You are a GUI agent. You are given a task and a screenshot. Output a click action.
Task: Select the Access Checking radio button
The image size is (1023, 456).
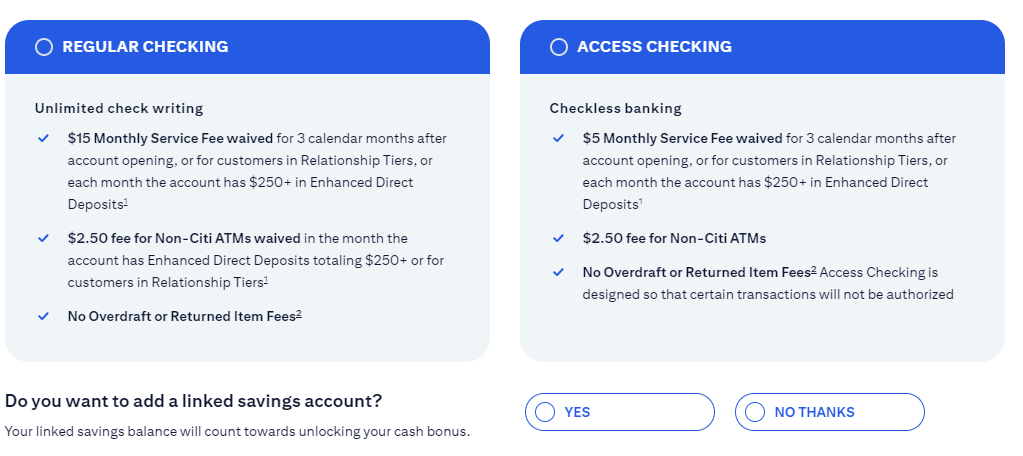559,47
